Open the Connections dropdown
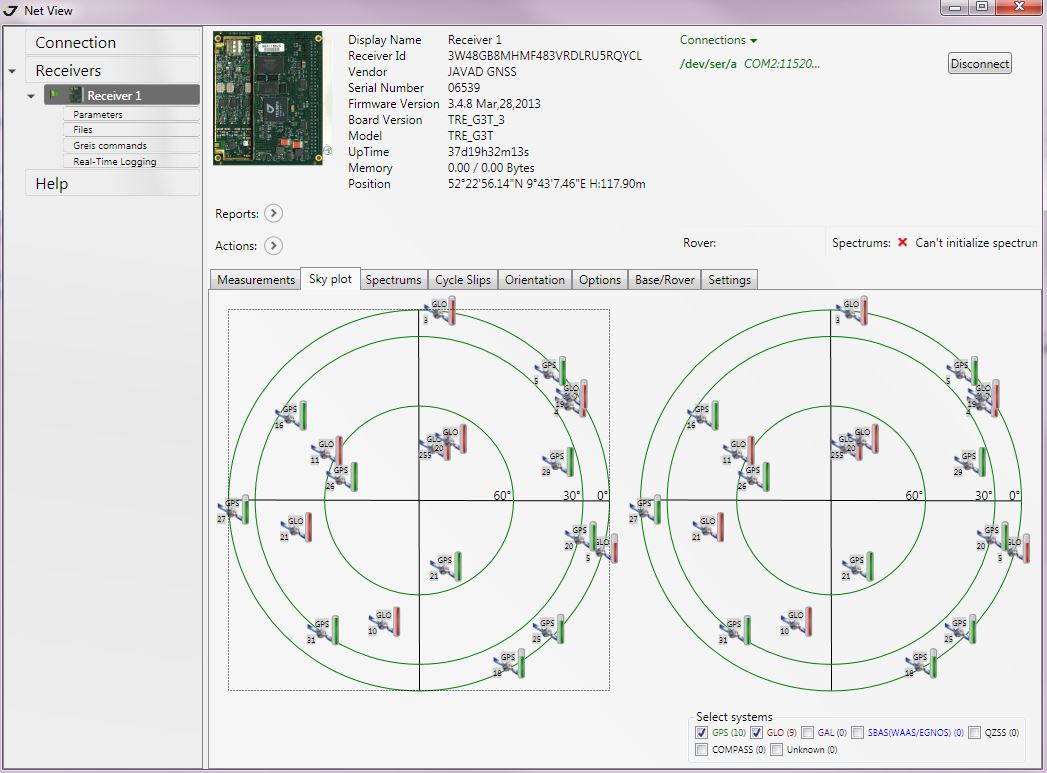1047x773 pixels. pos(718,40)
